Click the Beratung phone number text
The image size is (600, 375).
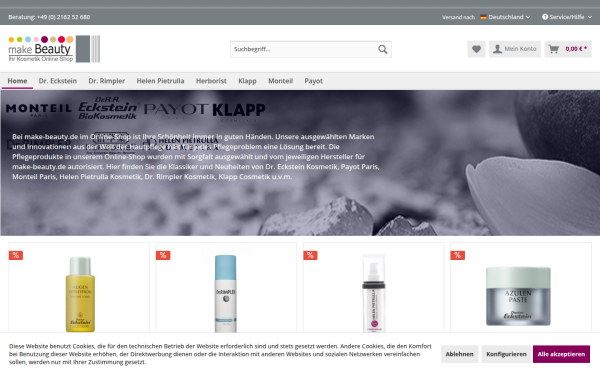pos(49,17)
